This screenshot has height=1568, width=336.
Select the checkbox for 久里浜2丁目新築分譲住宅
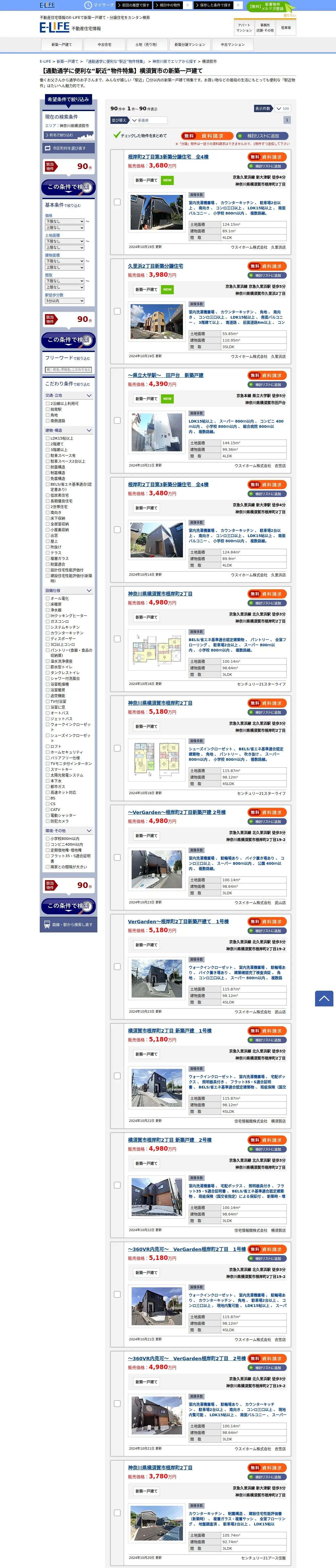[117, 311]
